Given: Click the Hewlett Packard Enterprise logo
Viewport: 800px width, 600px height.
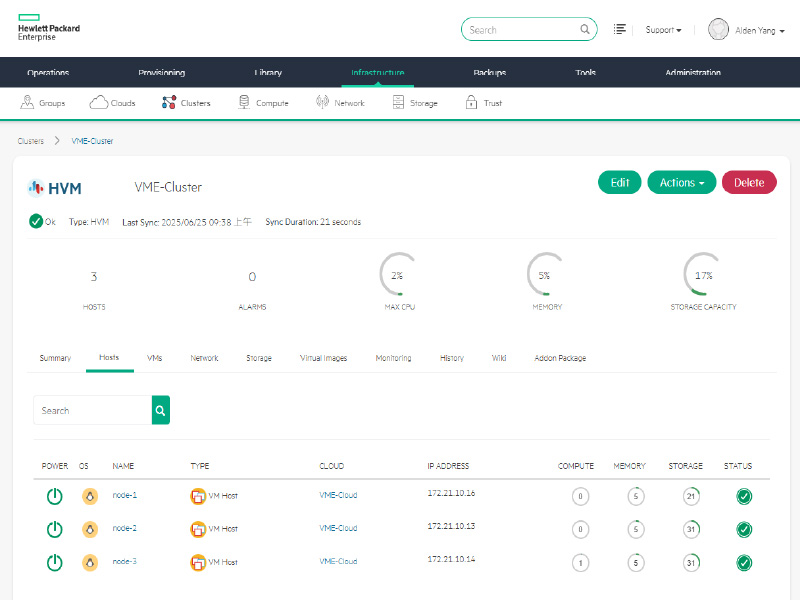Looking at the screenshot, I should click(49, 28).
